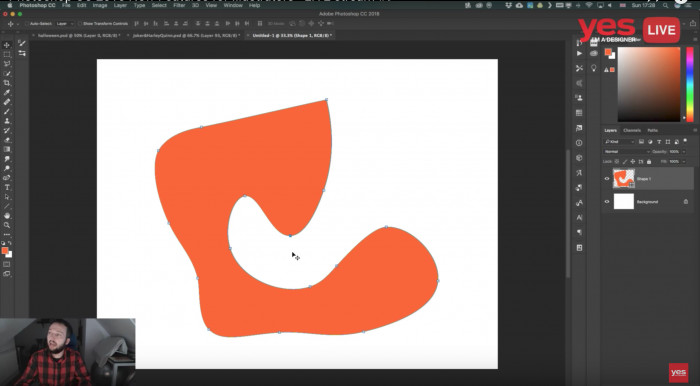
Task: Select the Gradient tool
Action: (7, 149)
